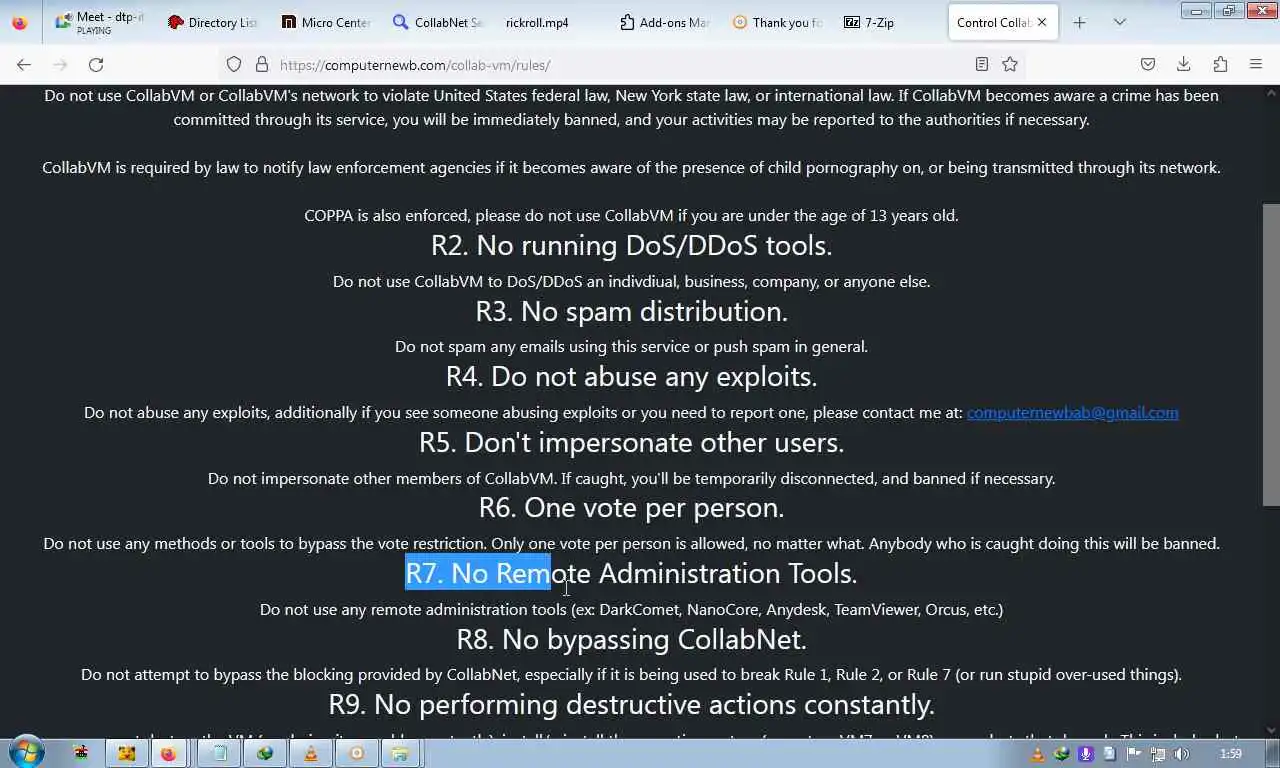1280x768 pixels.
Task: Switch to the Thank you tab
Action: (778, 22)
